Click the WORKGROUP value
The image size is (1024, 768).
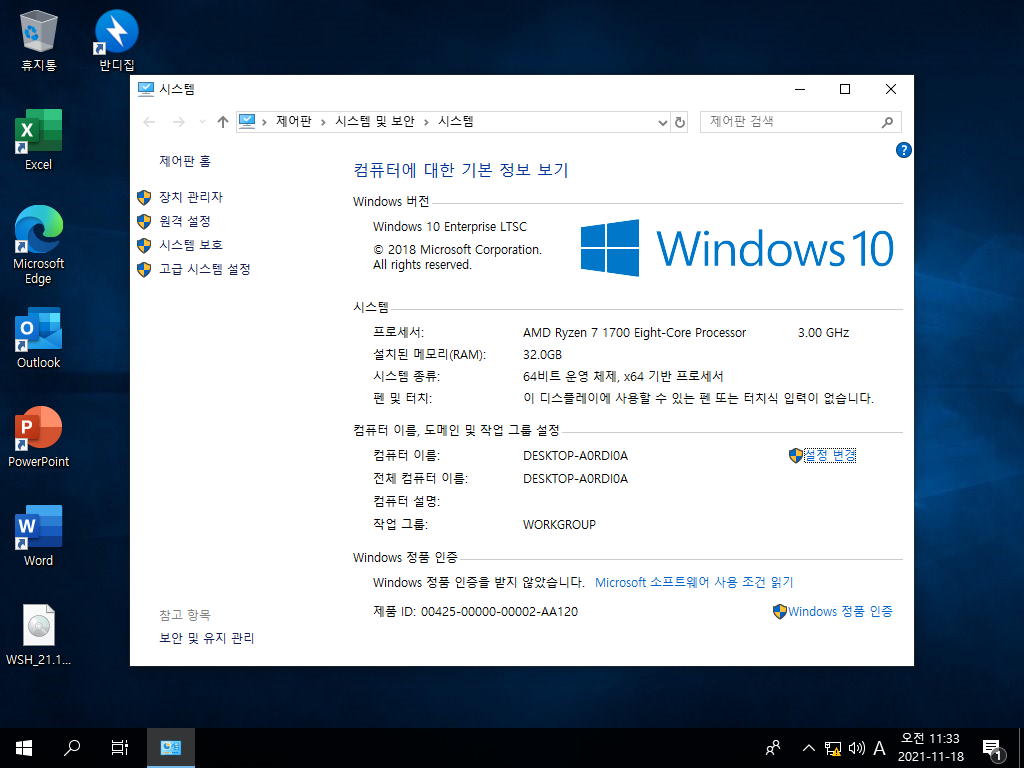(559, 524)
